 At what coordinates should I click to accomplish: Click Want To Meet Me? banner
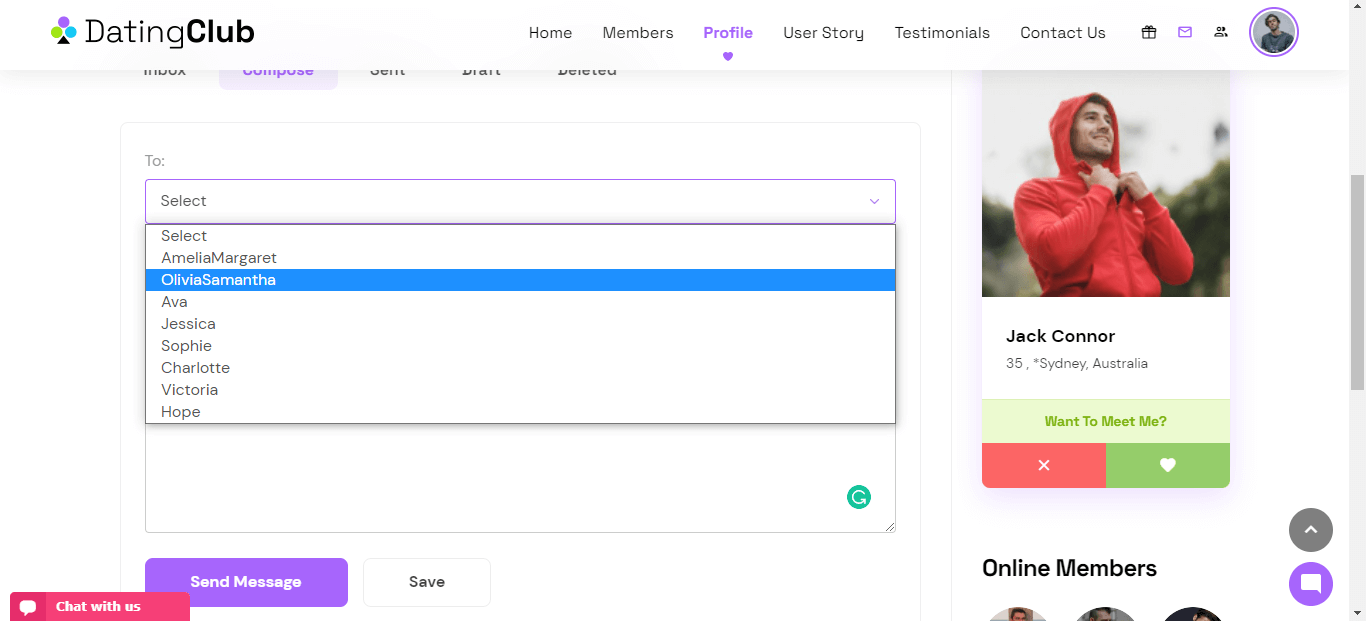click(x=1106, y=421)
